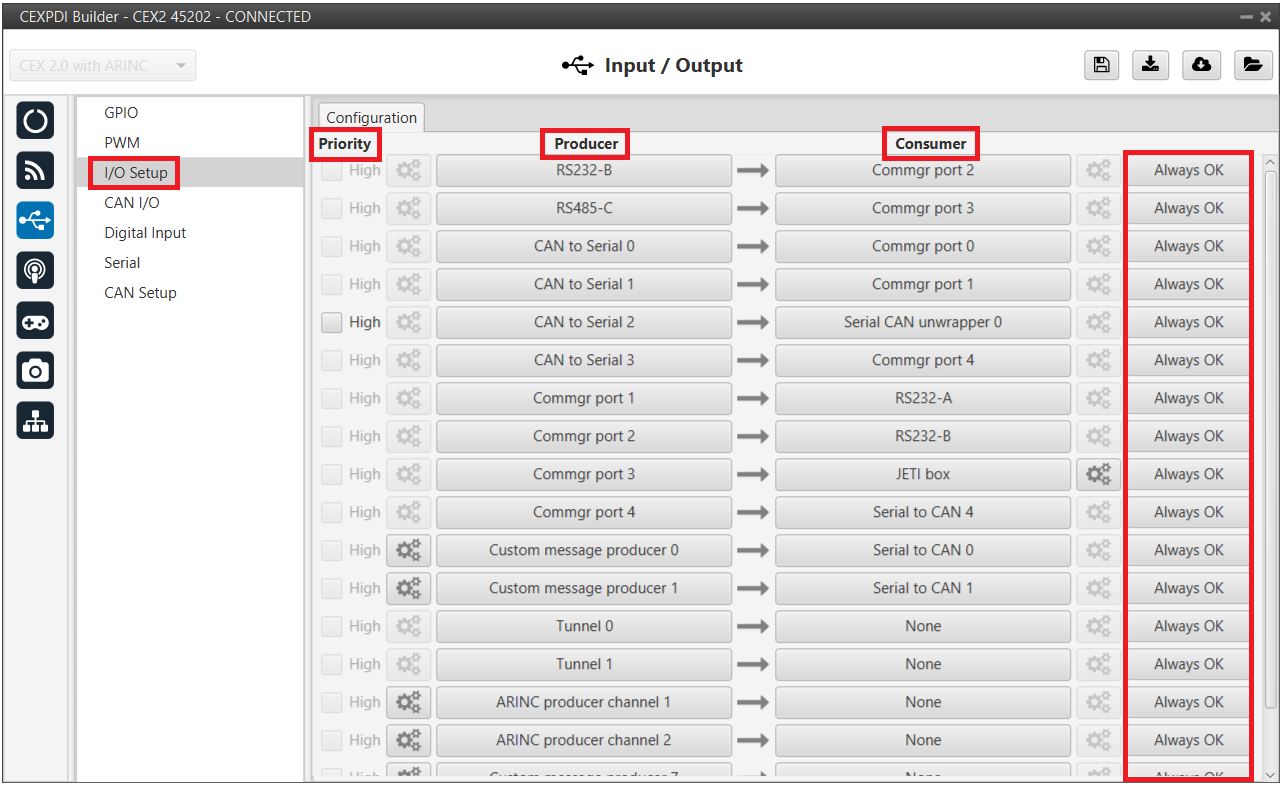1285x786 pixels.
Task: Enable High priority for CAN to Serial 2
Action: (332, 322)
